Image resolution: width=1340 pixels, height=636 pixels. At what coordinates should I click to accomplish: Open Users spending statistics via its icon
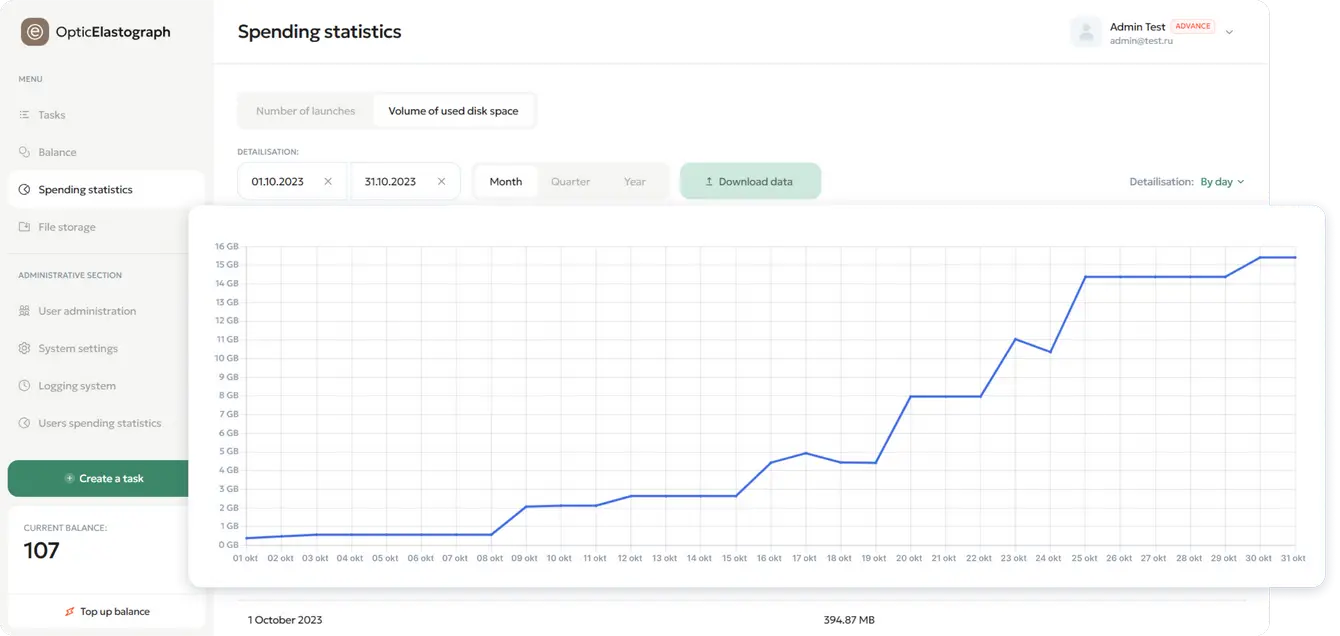pyautogui.click(x=22, y=422)
